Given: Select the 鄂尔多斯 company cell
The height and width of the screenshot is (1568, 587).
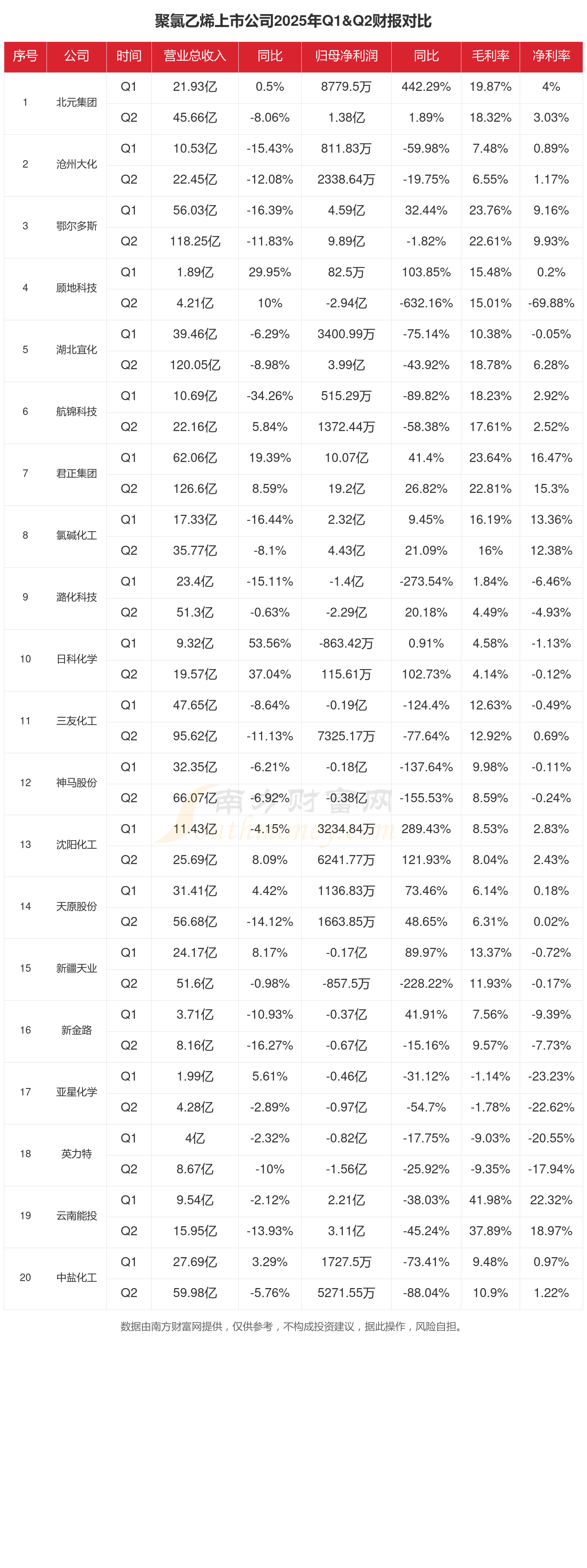Looking at the screenshot, I should click(x=77, y=226).
